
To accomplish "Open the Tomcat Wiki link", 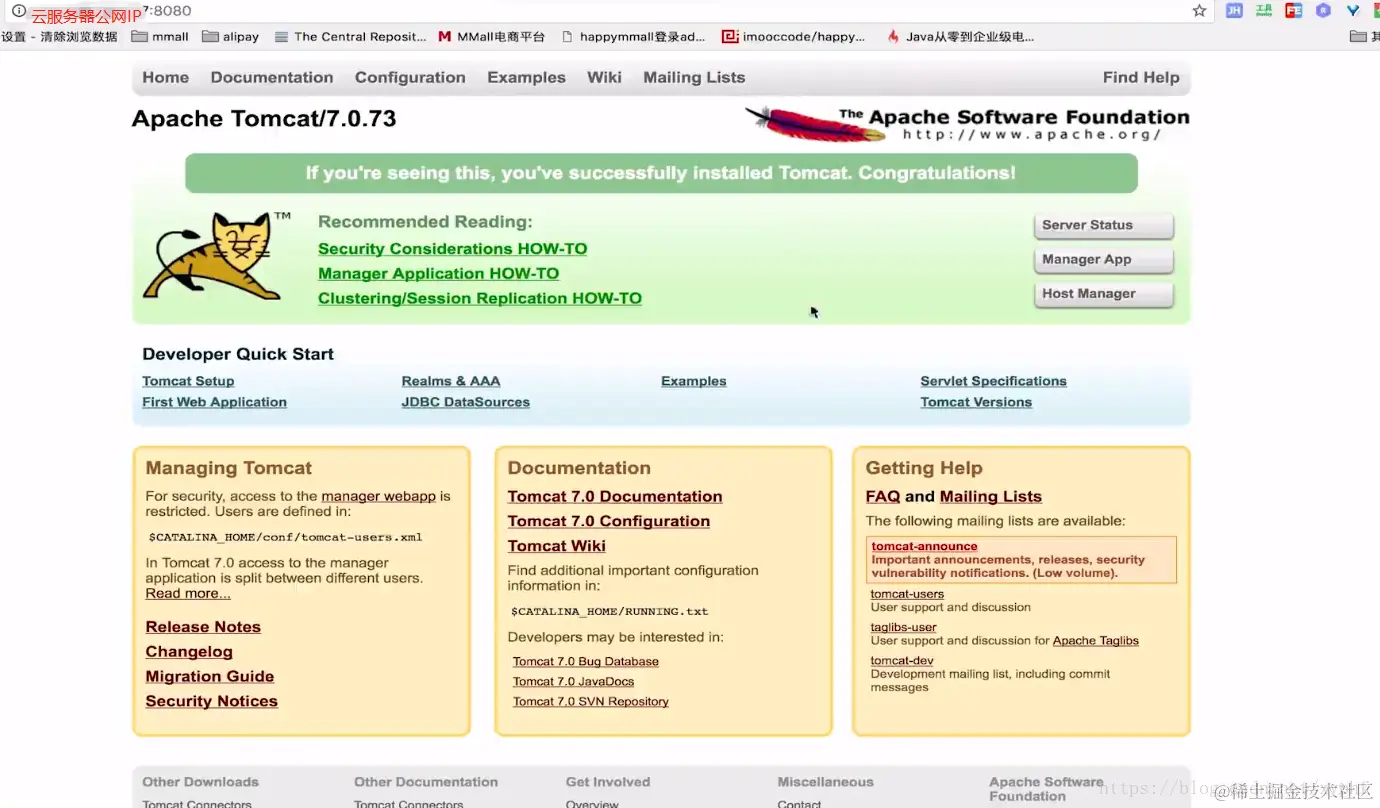I will 556,546.
